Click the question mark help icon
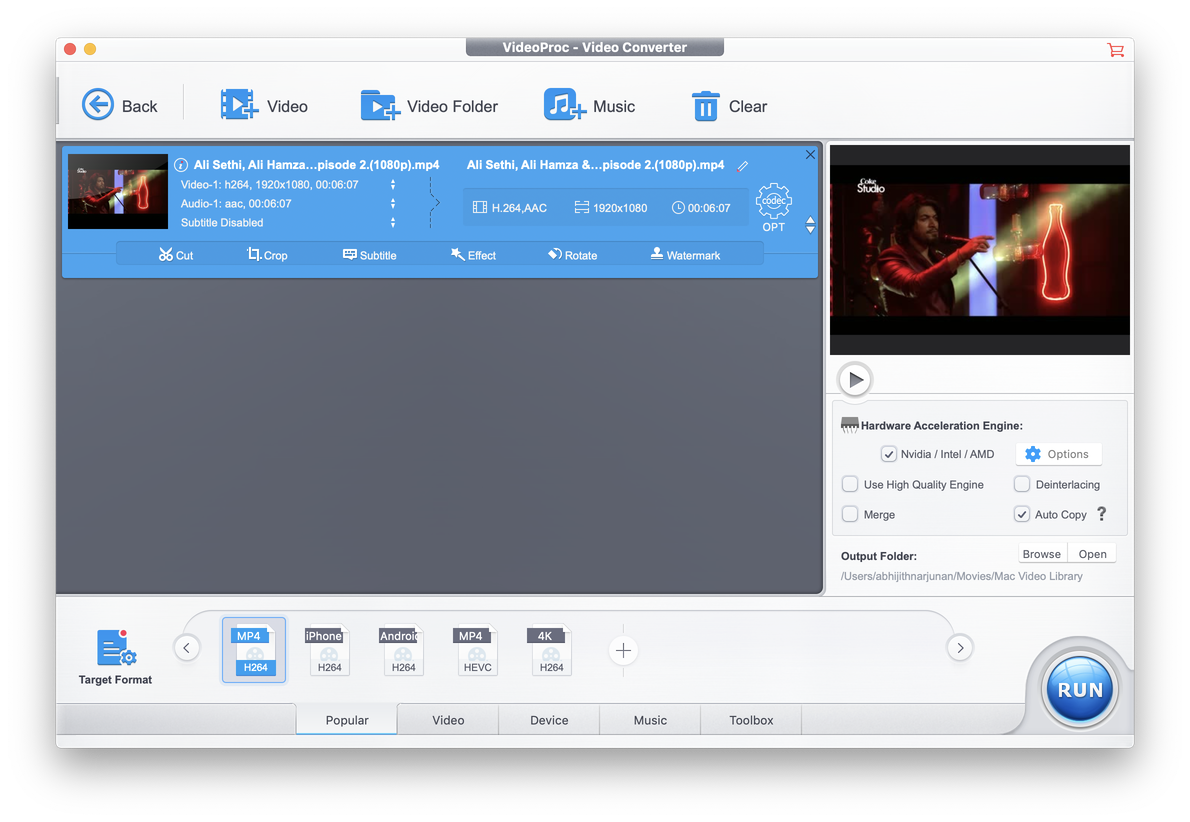 1101,514
